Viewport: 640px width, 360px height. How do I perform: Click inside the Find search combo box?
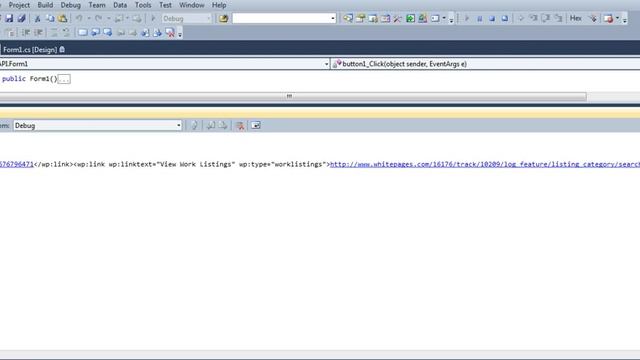tap(281, 18)
